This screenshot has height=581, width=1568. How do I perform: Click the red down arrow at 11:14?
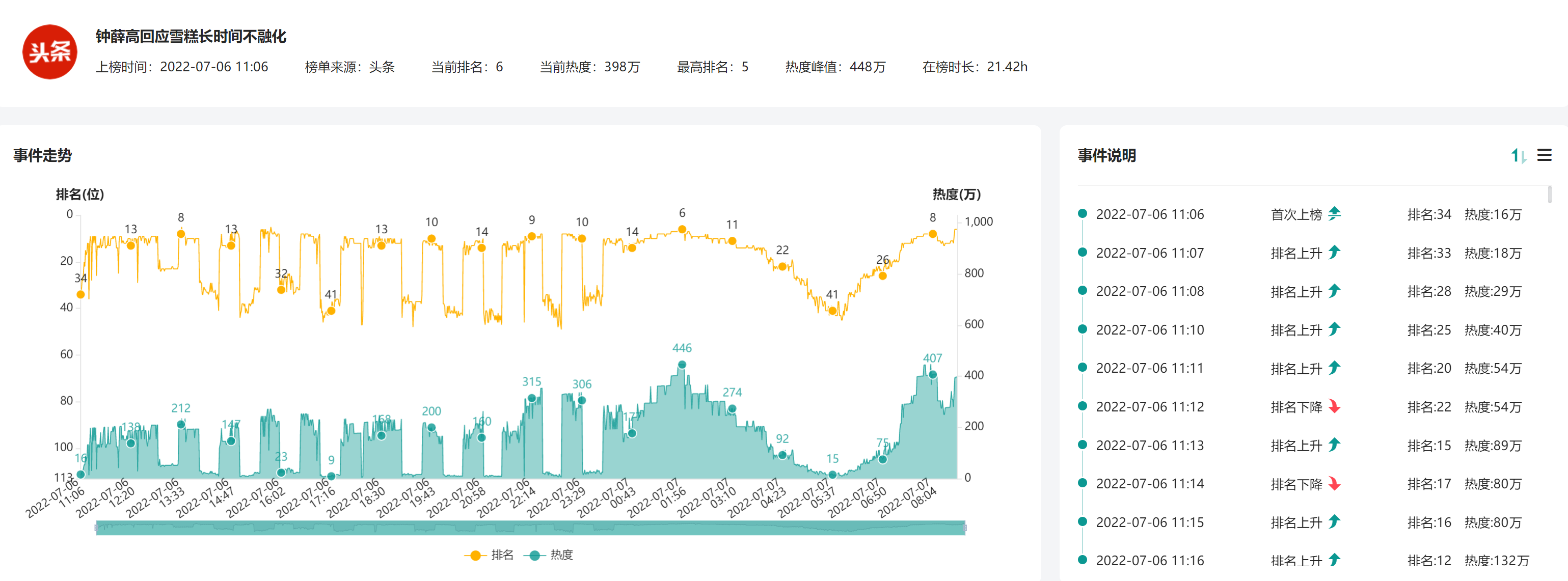1334,484
